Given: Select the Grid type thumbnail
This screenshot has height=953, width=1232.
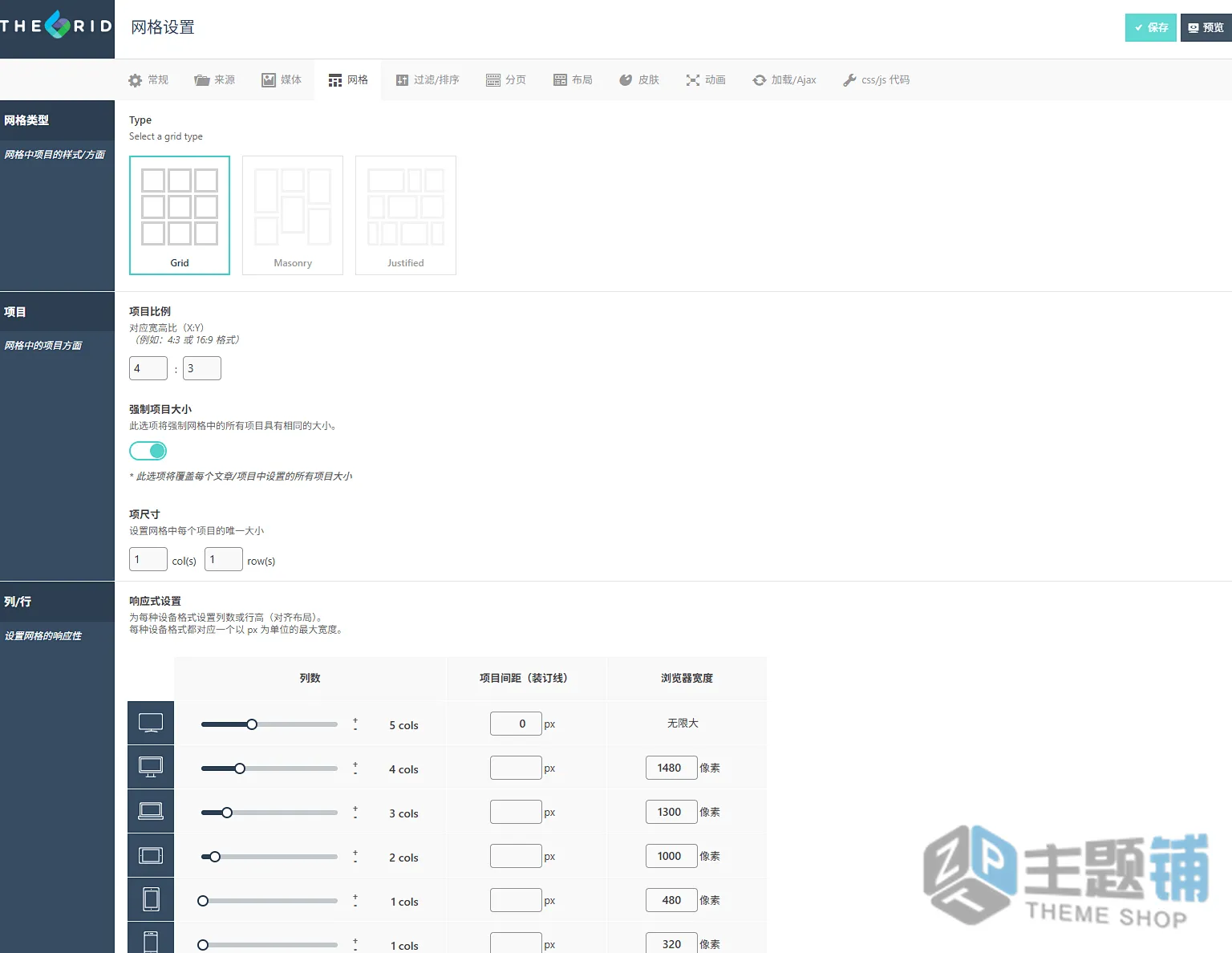Looking at the screenshot, I should (180, 215).
